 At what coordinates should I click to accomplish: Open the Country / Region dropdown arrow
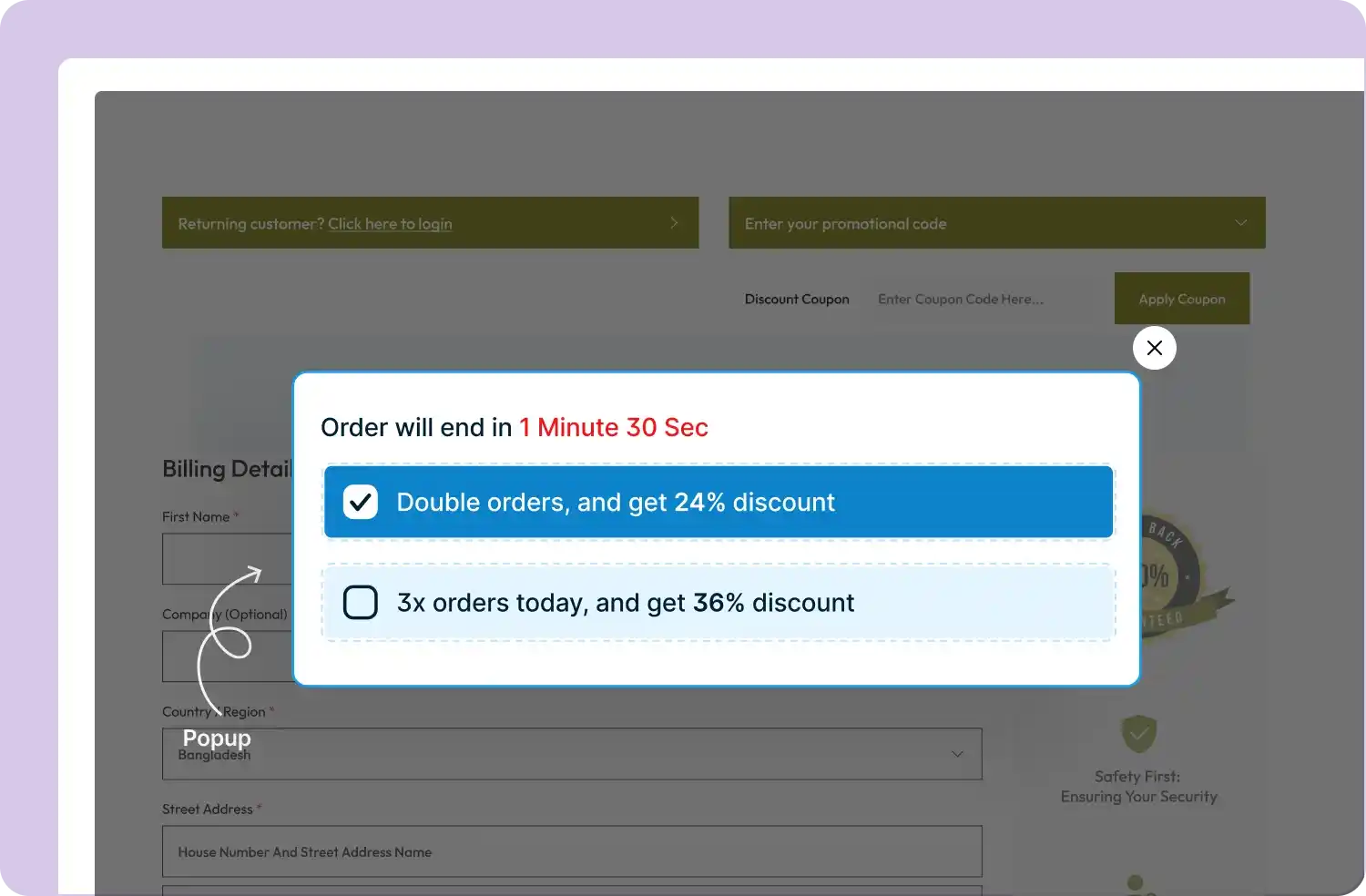click(957, 754)
